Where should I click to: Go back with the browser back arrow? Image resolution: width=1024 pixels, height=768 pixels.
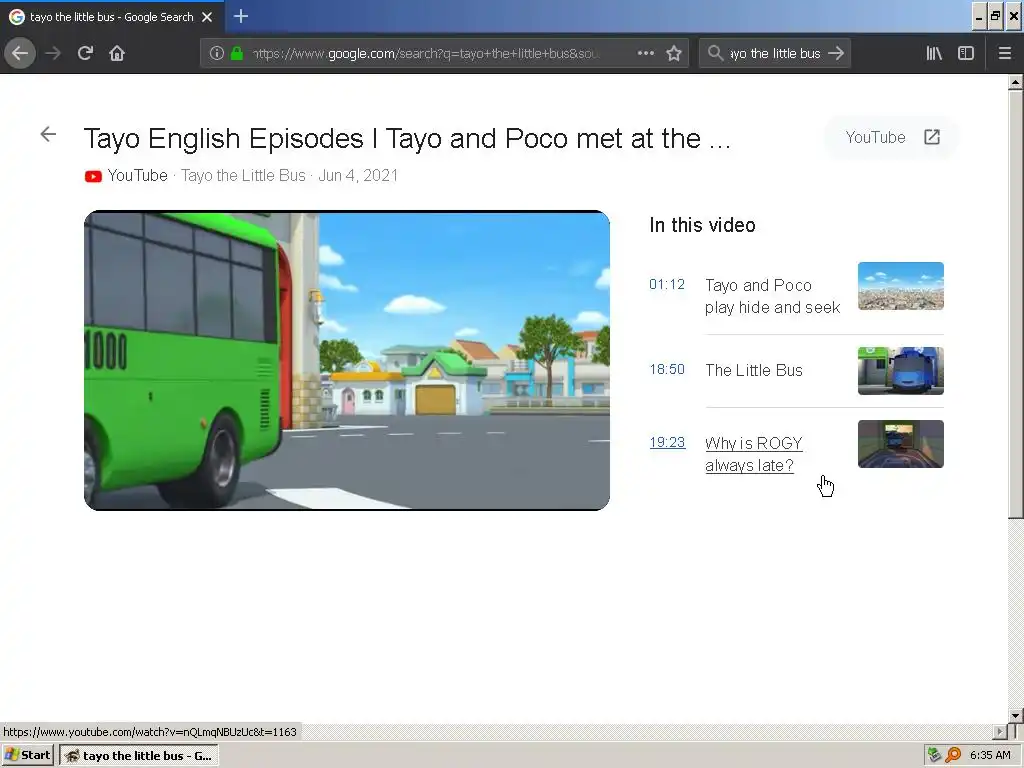pos(20,53)
